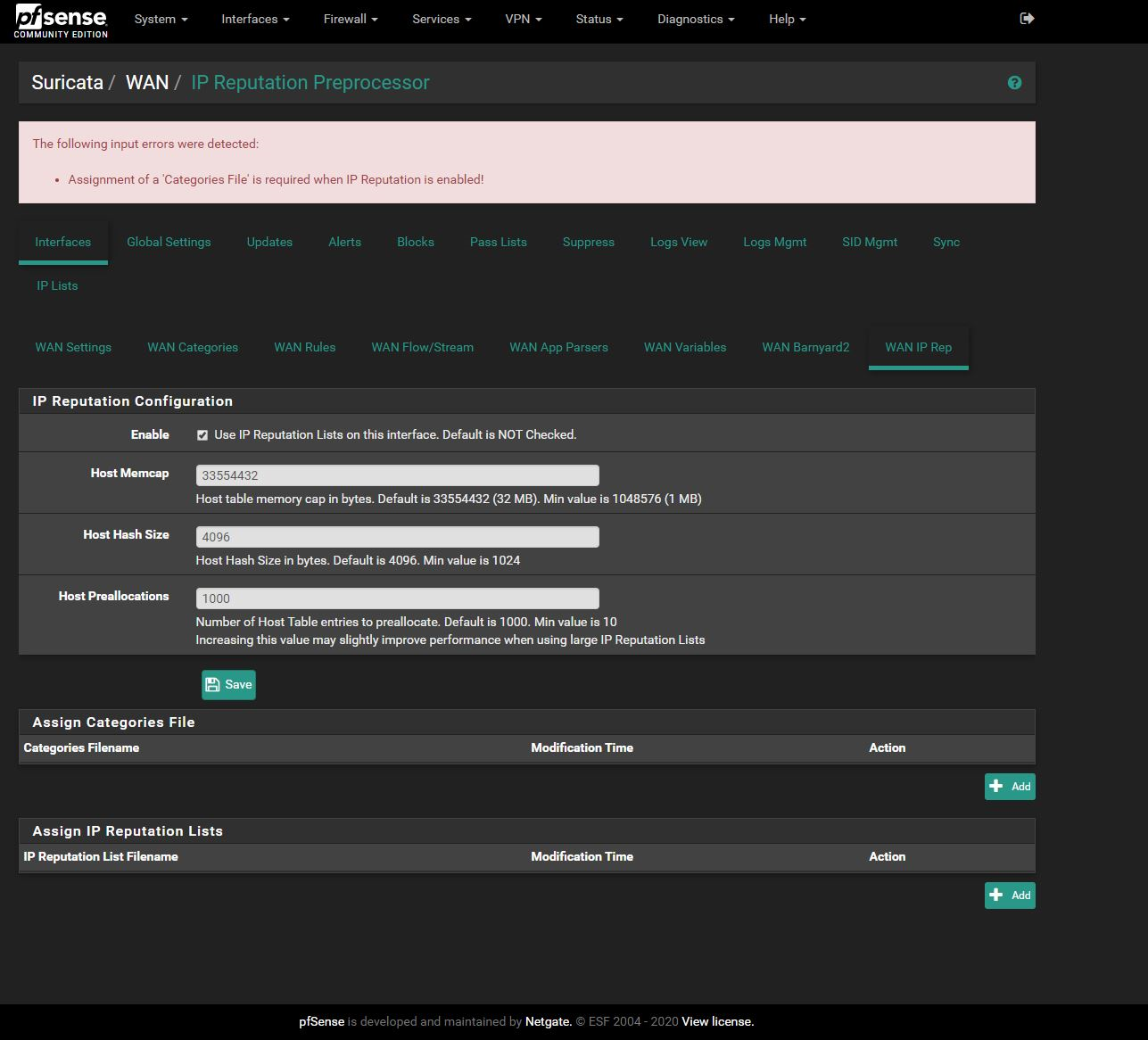The width and height of the screenshot is (1148, 1040).
Task: Click the WAN breadcrumb link
Action: point(147,83)
